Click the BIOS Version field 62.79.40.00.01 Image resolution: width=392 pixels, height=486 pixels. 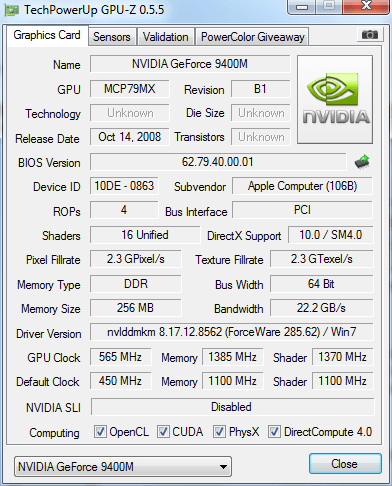tap(218, 162)
